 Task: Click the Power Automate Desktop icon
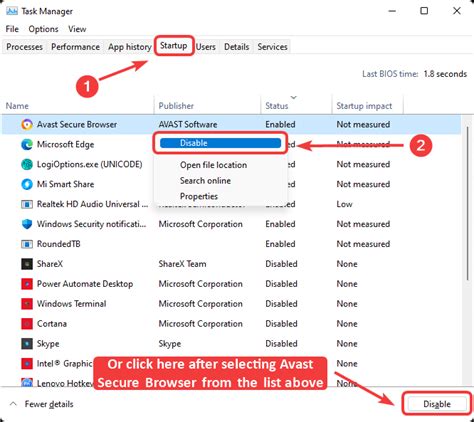(27, 284)
